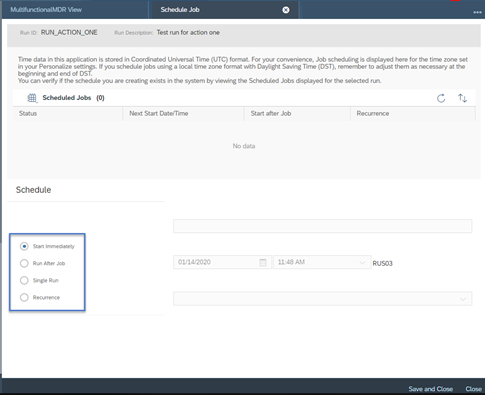The image size is (485, 395).
Task: Select the Run After Job option
Action: pyautogui.click(x=24, y=263)
